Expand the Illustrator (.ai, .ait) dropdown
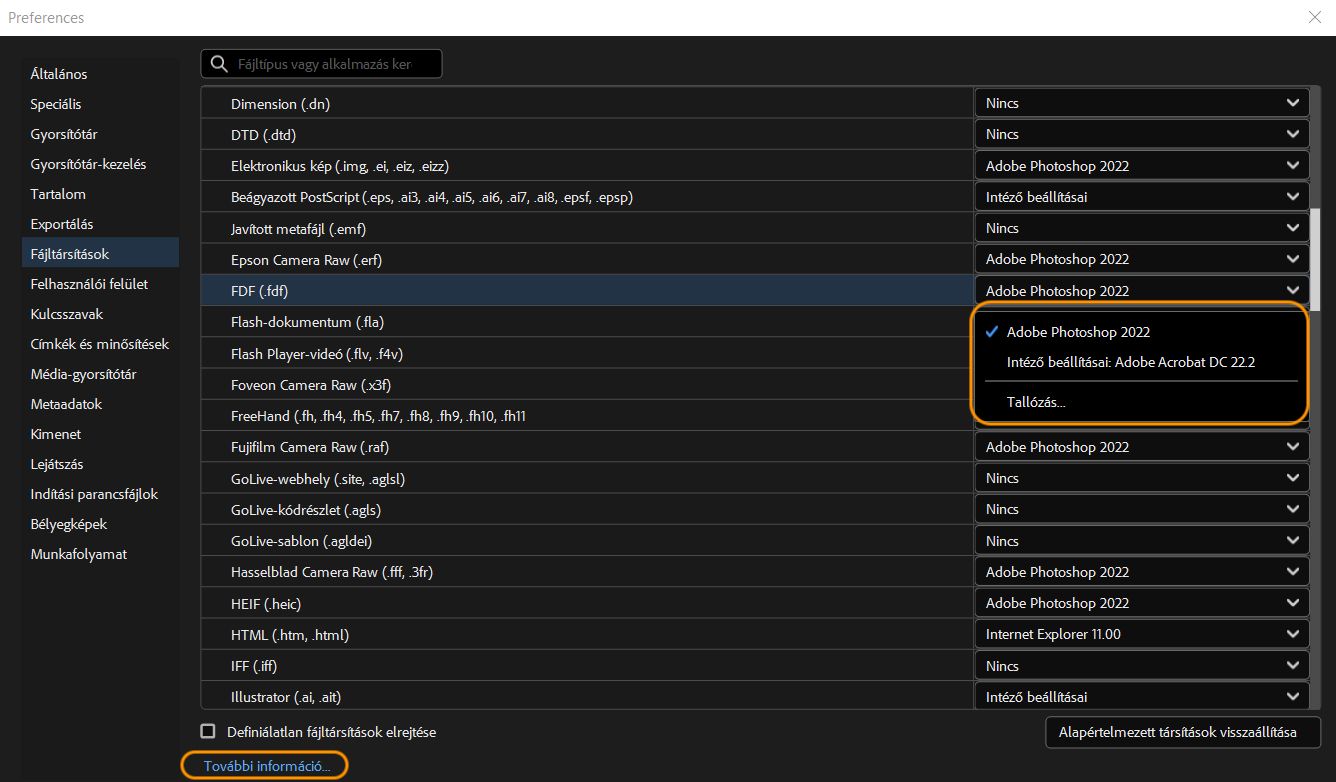The height and width of the screenshot is (782, 1336). (1142, 697)
